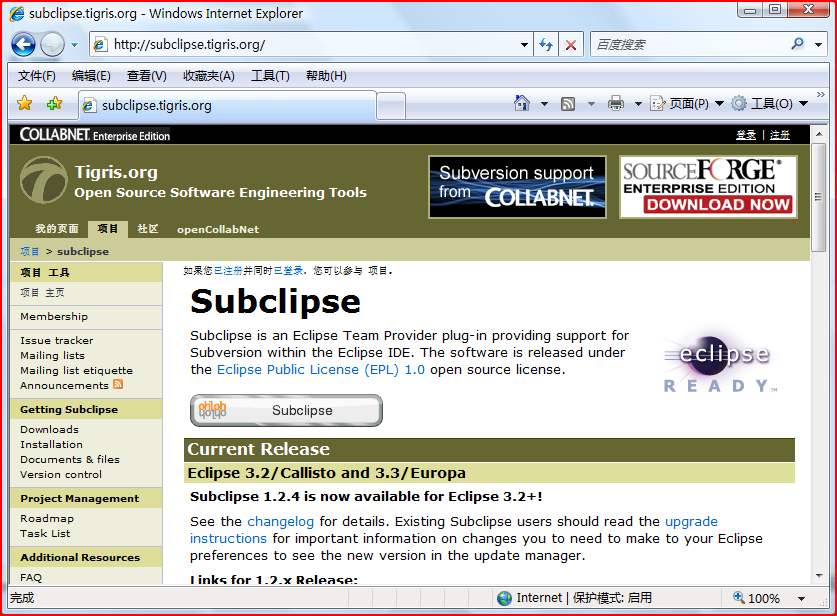The image size is (837, 616).
Task: Click the ohloh Subclipse badge button
Action: [x=286, y=410]
